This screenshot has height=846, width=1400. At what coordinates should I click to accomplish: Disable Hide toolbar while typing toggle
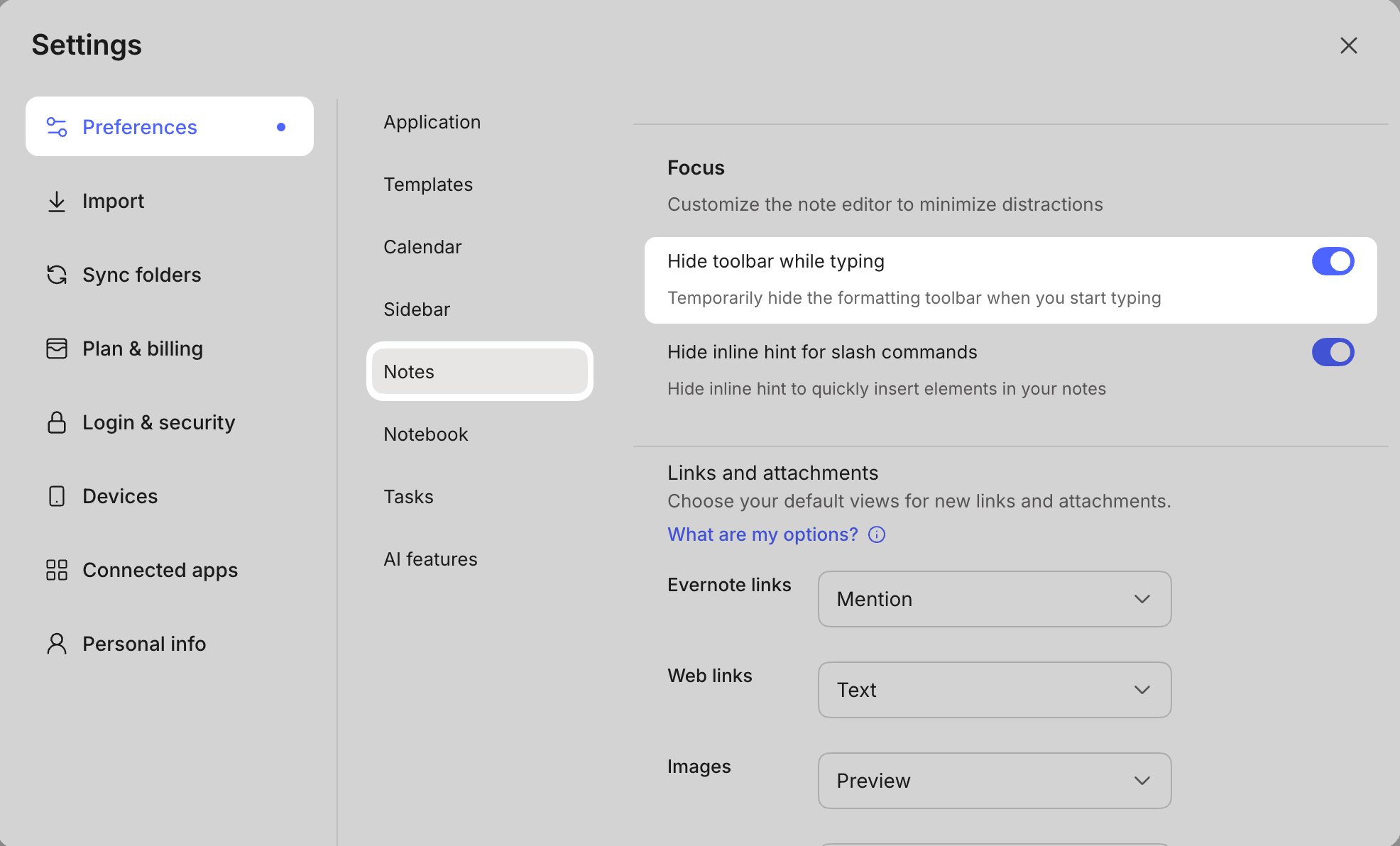pyautogui.click(x=1333, y=261)
